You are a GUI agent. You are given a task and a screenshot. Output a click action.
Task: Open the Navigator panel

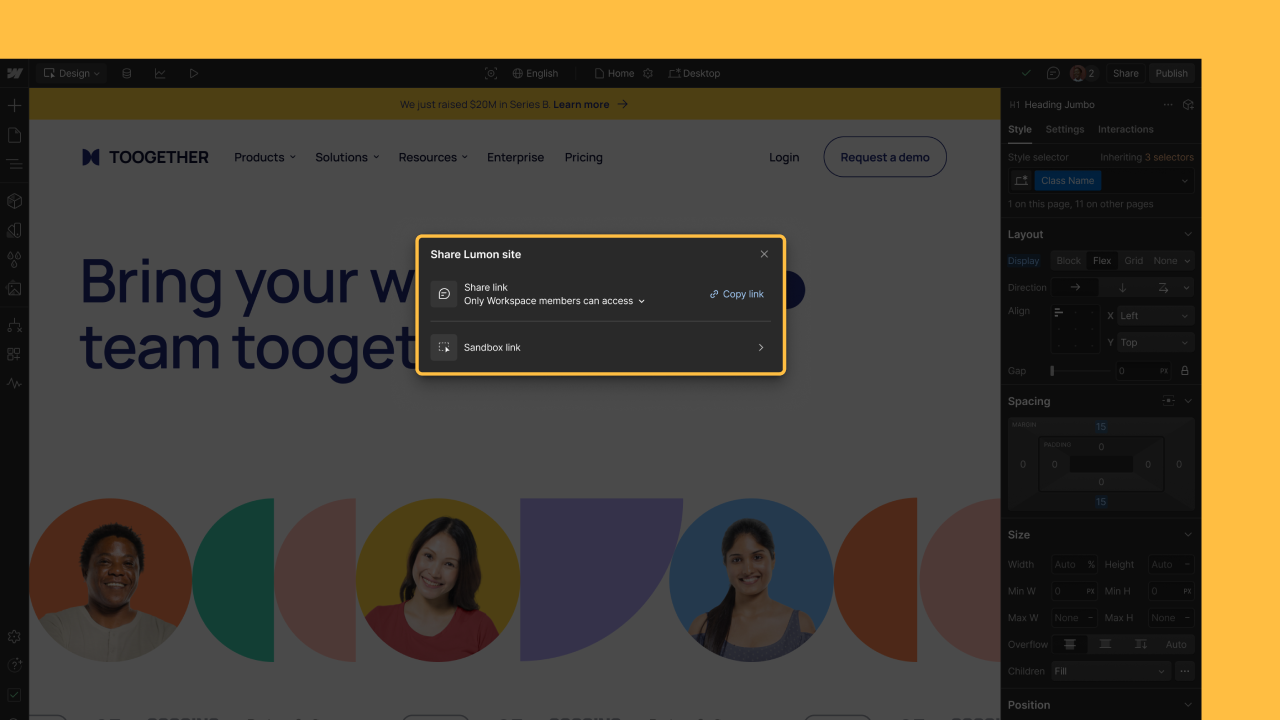(x=14, y=164)
